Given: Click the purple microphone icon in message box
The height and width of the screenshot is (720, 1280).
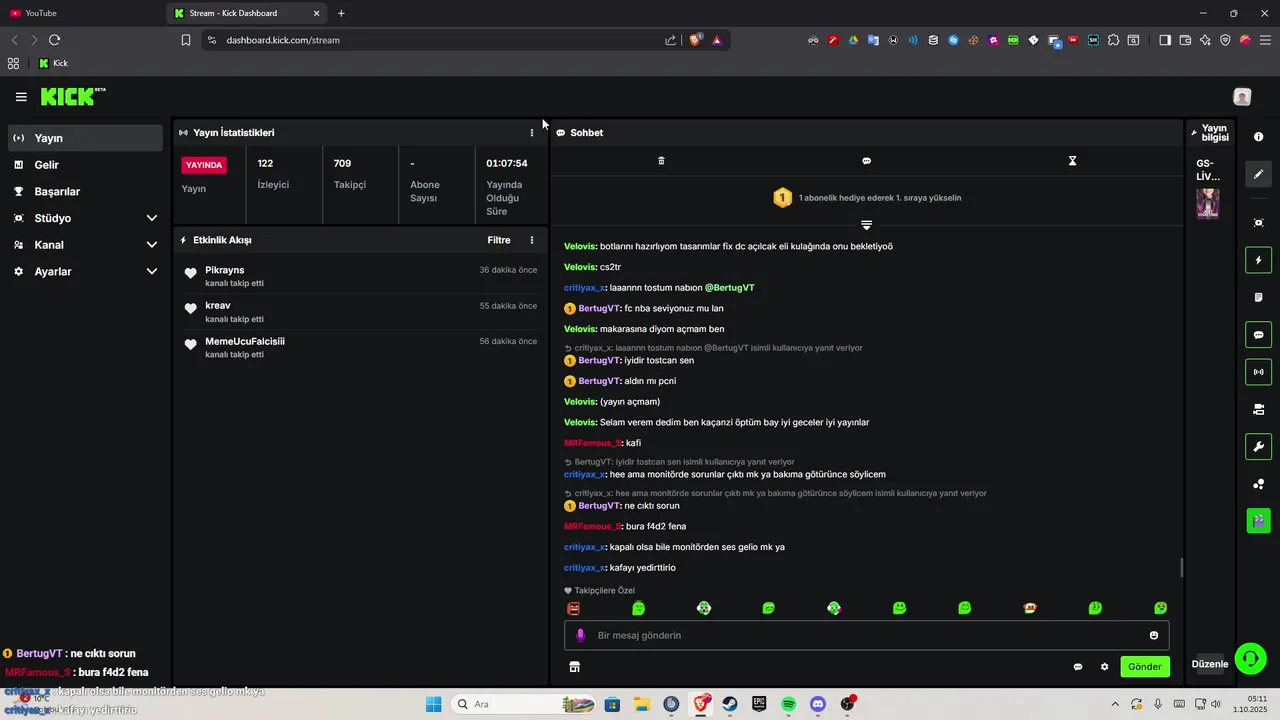Looking at the screenshot, I should 581,635.
